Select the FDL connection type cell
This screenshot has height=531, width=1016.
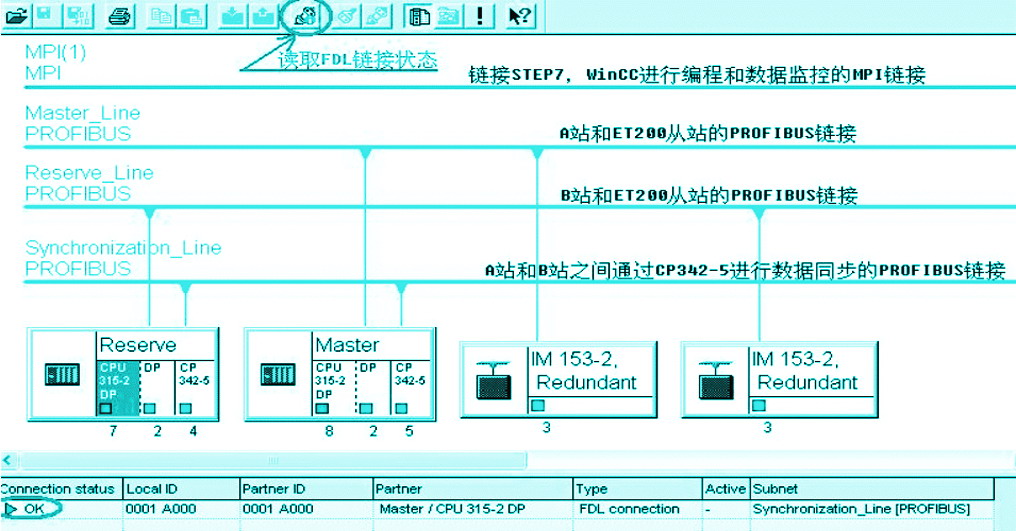click(638, 509)
